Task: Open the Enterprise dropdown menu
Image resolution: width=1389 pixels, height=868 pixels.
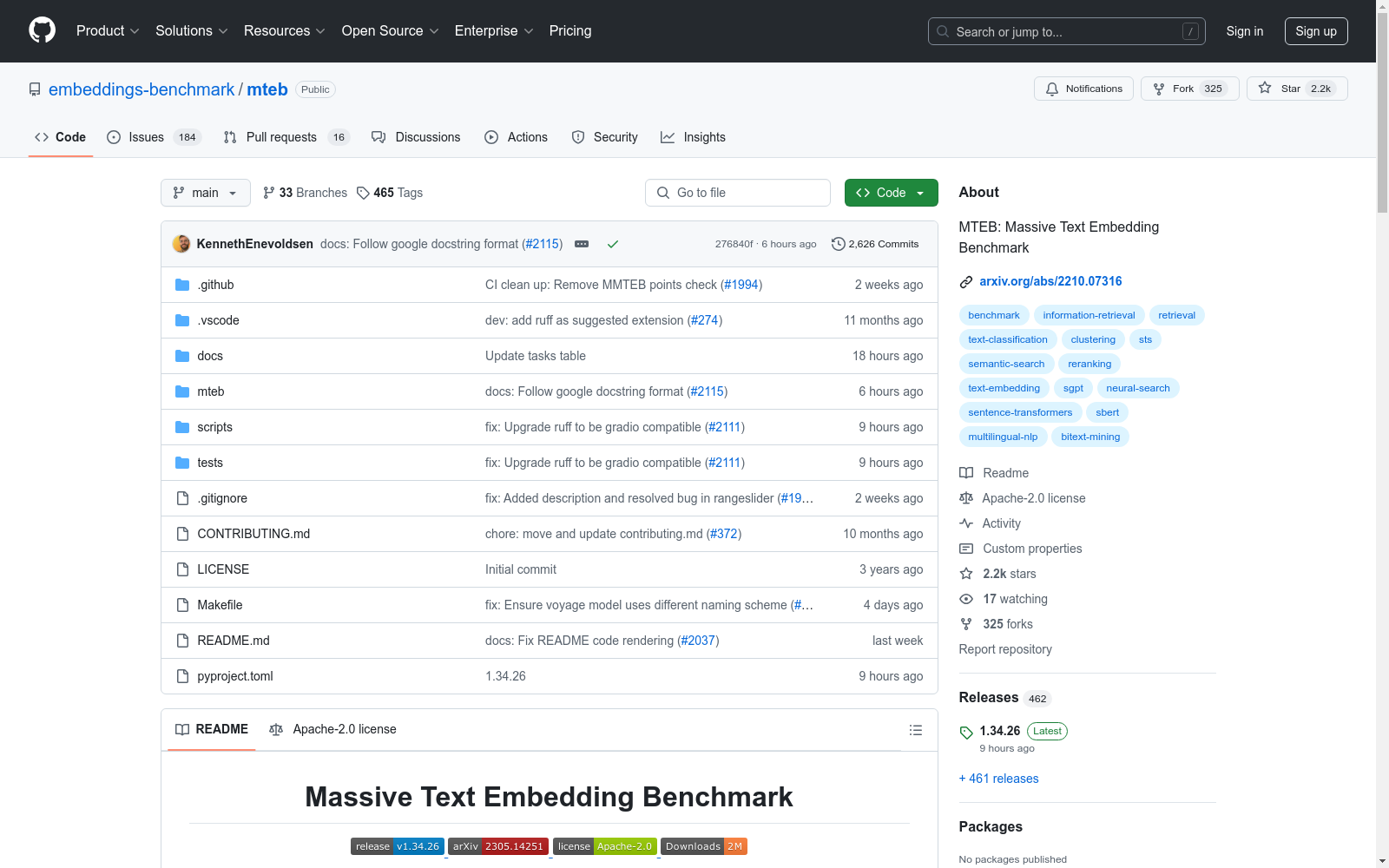Action: 494,31
